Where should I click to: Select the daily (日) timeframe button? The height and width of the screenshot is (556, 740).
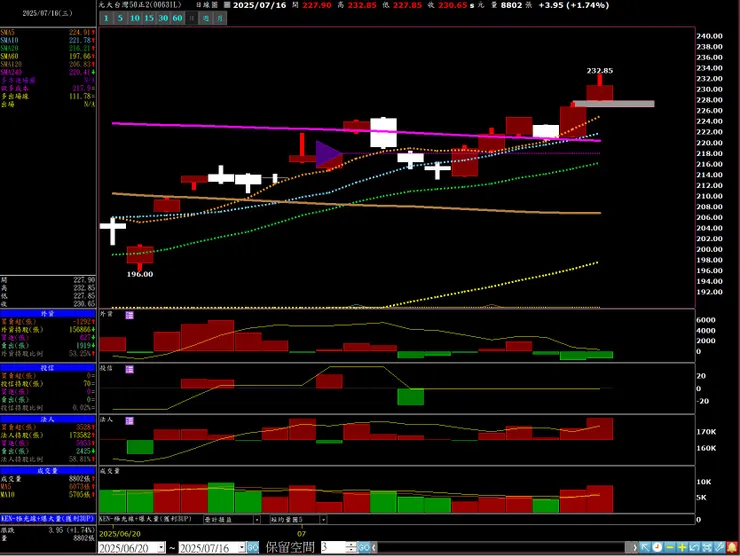point(192,18)
